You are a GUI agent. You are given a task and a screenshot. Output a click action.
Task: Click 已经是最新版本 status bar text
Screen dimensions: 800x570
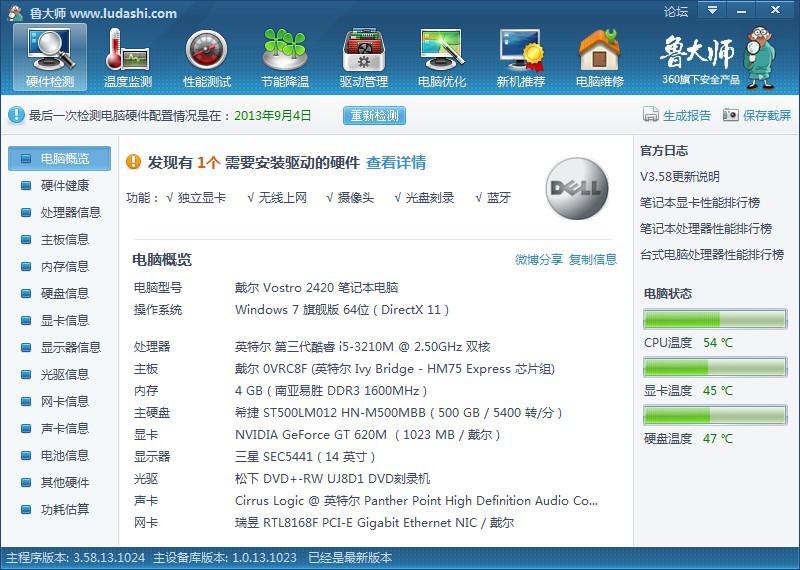(x=350, y=558)
